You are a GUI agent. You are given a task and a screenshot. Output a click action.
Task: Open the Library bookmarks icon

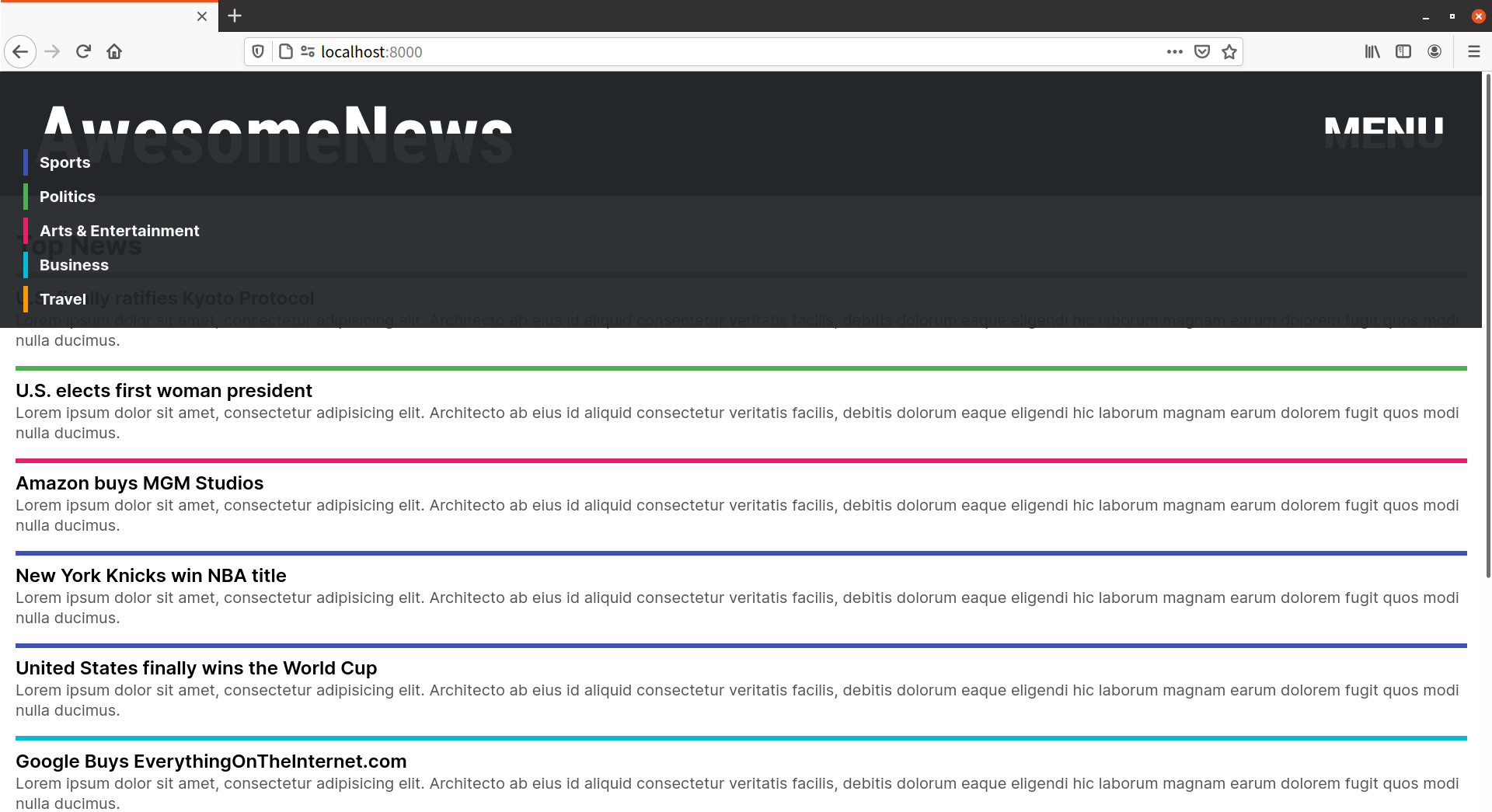1372,52
